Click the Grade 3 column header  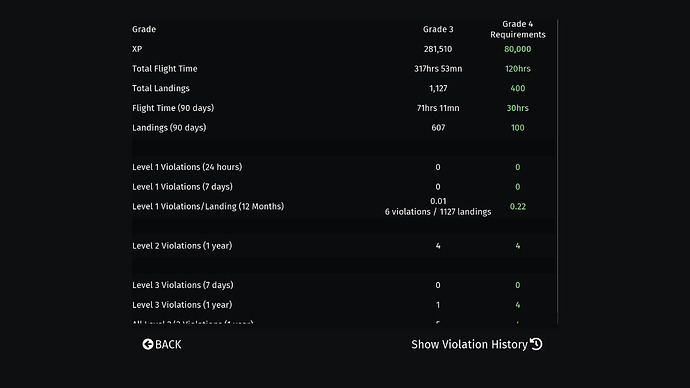438,29
